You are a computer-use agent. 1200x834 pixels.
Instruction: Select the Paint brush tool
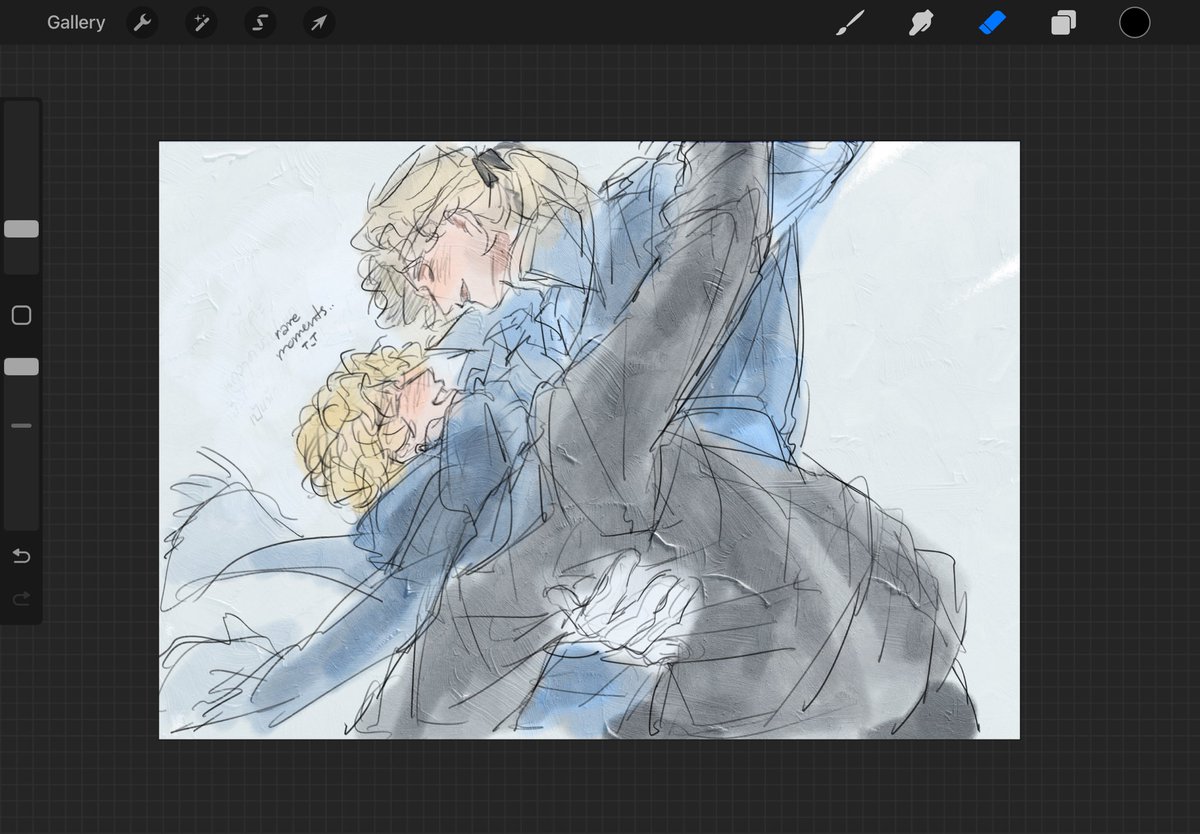pyautogui.click(x=850, y=22)
